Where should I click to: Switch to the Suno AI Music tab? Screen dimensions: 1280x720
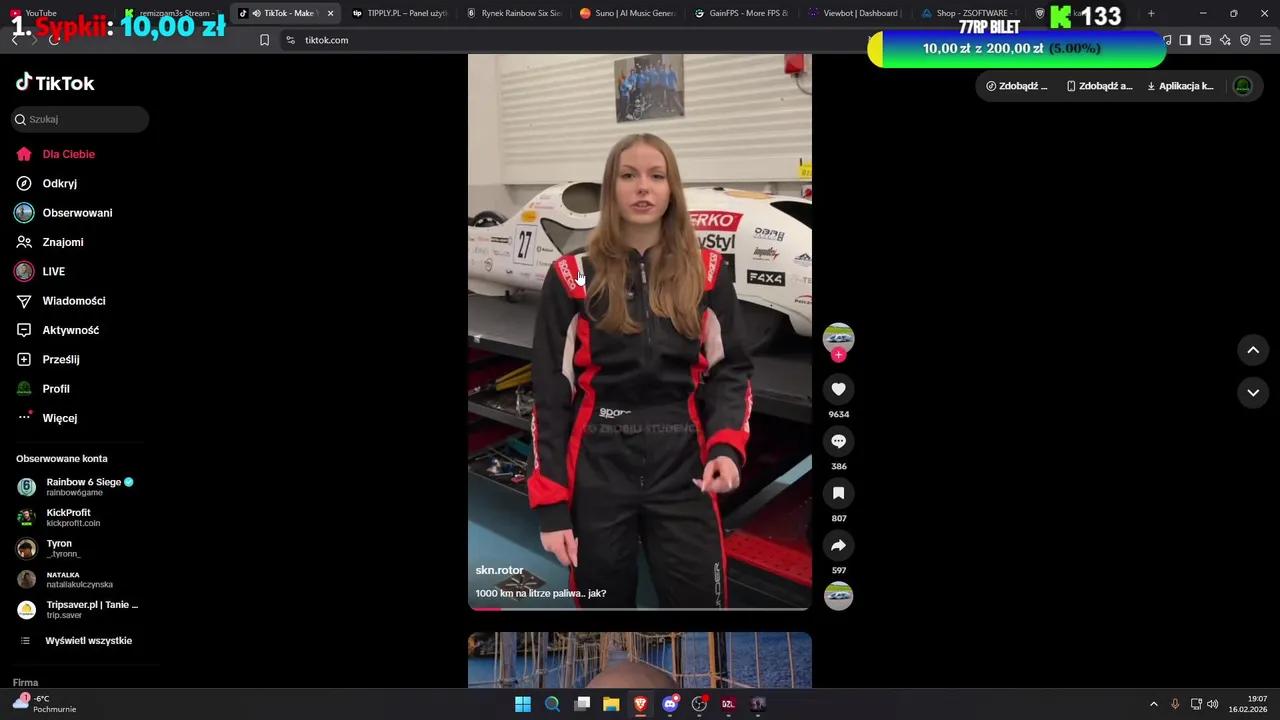(x=630, y=13)
